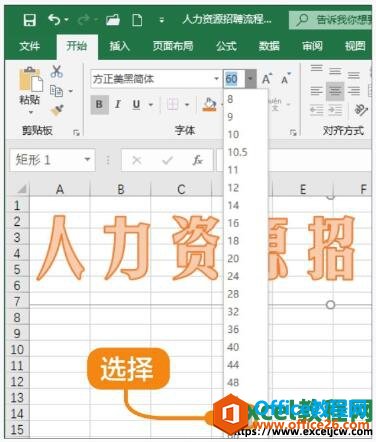
Task: Collapse the font size dropdown arrow
Action: [x=250, y=79]
